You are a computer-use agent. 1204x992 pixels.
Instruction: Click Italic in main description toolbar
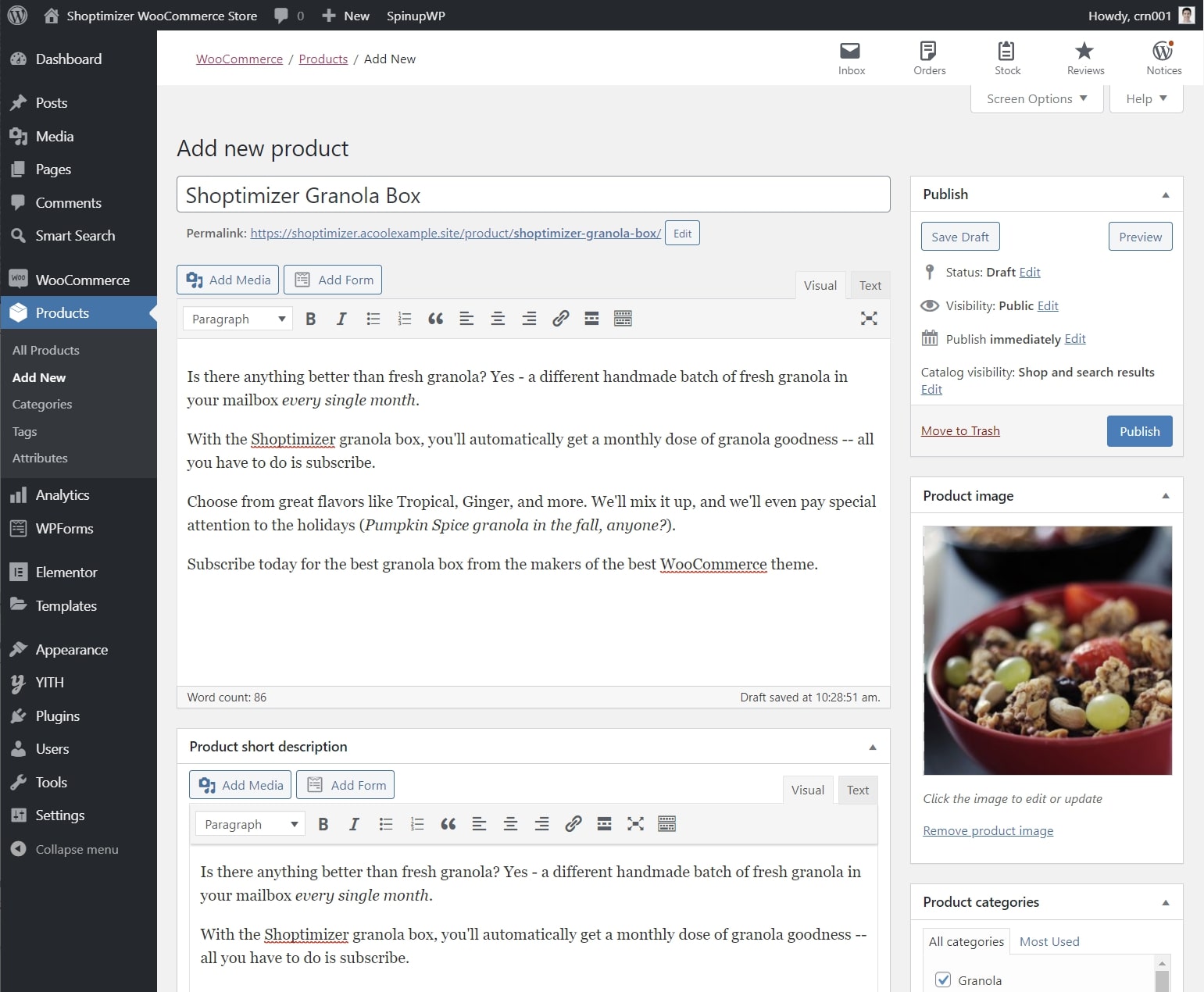click(x=341, y=319)
